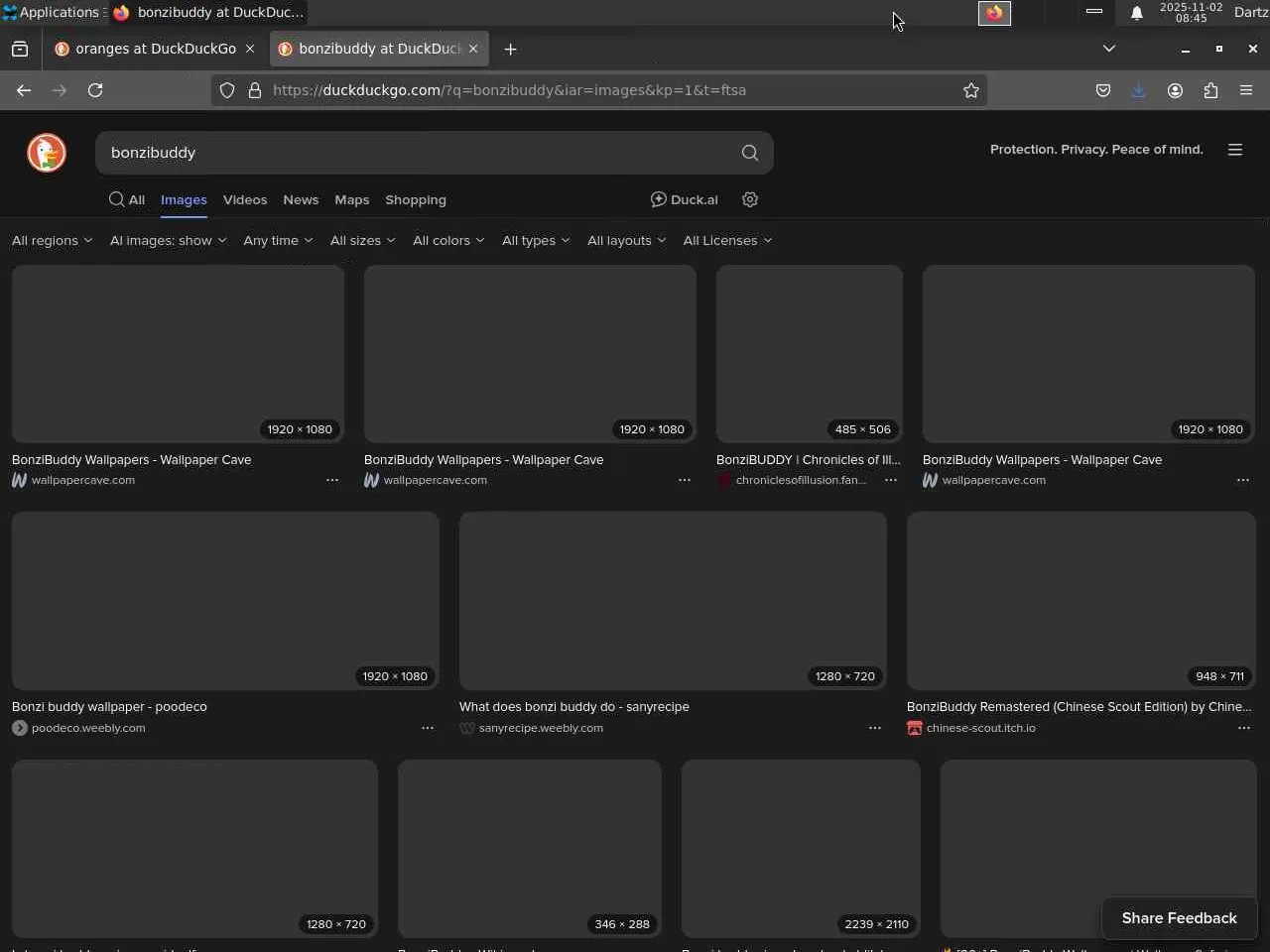This screenshot has height=952, width=1270.
Task: Open more options for sanyrecipe result
Action: pos(875,728)
